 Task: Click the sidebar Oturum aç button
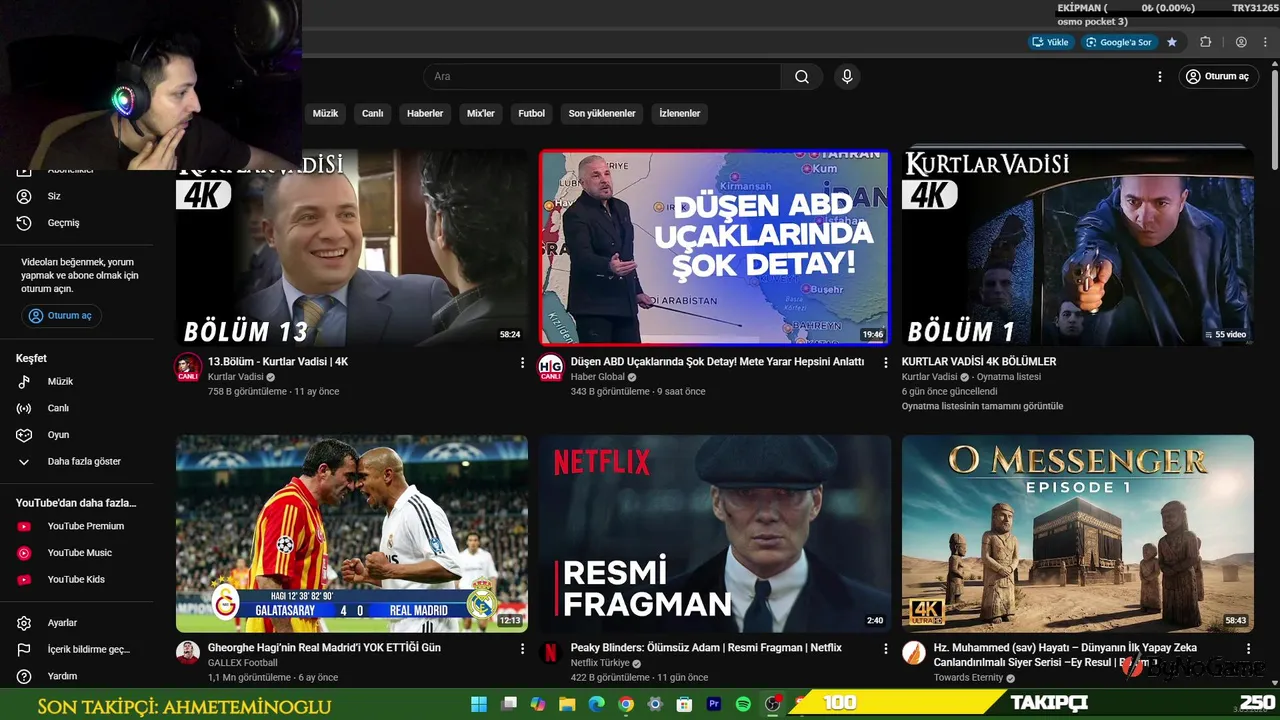click(x=62, y=316)
